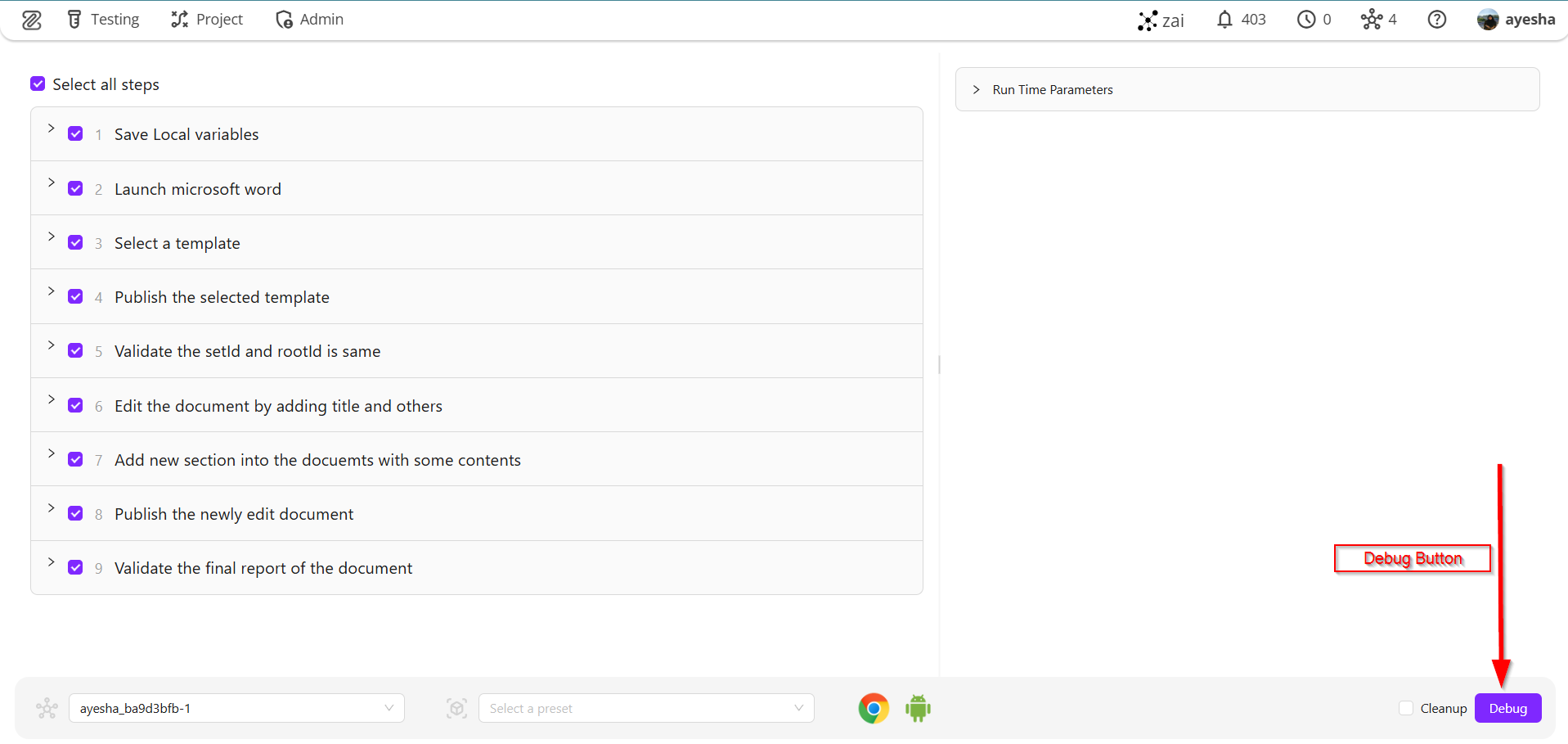Click 'Edit the document by adding title' text
1568x744 pixels.
tap(278, 406)
